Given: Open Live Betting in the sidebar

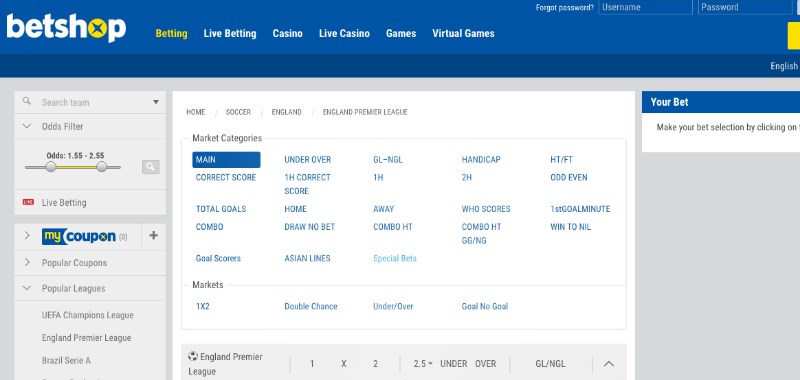Looking at the screenshot, I should (x=64, y=202).
